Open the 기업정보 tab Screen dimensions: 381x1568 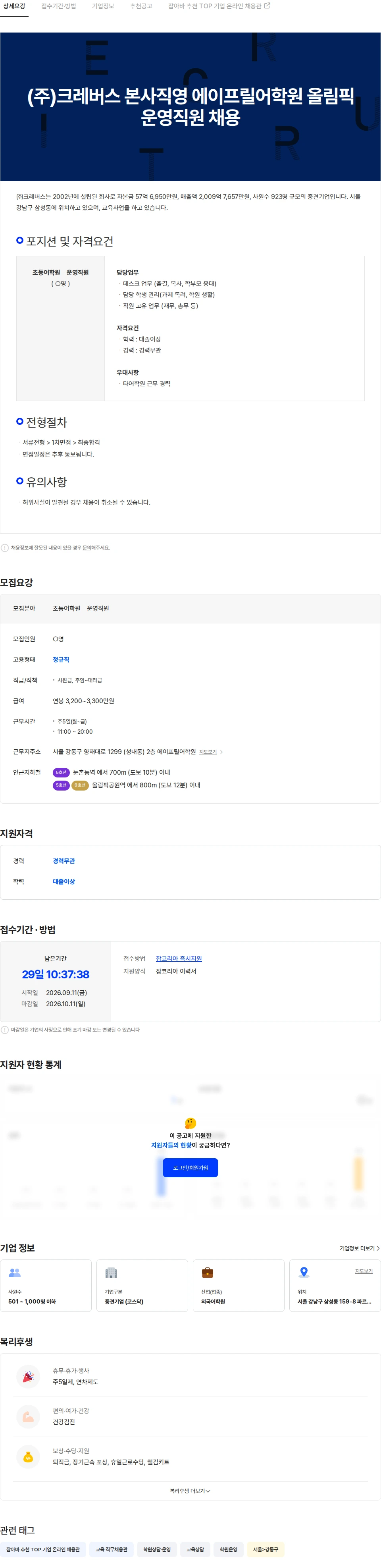pyautogui.click(x=103, y=6)
